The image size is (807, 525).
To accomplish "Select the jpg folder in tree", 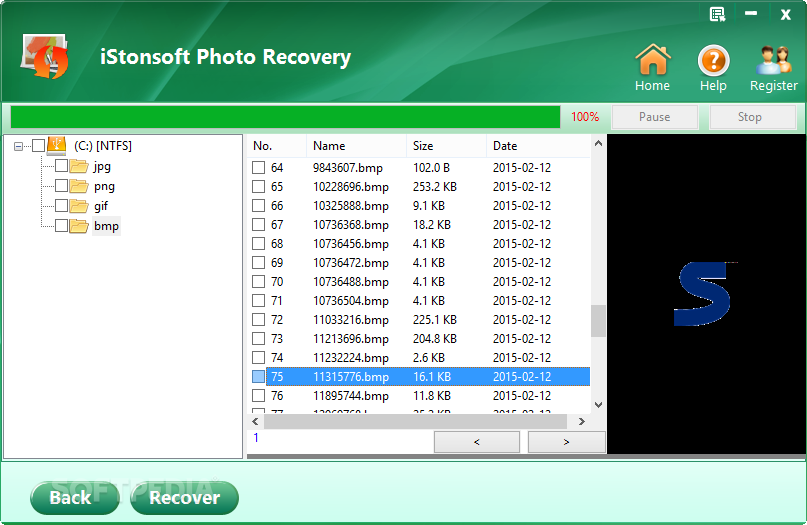I will (102, 166).
